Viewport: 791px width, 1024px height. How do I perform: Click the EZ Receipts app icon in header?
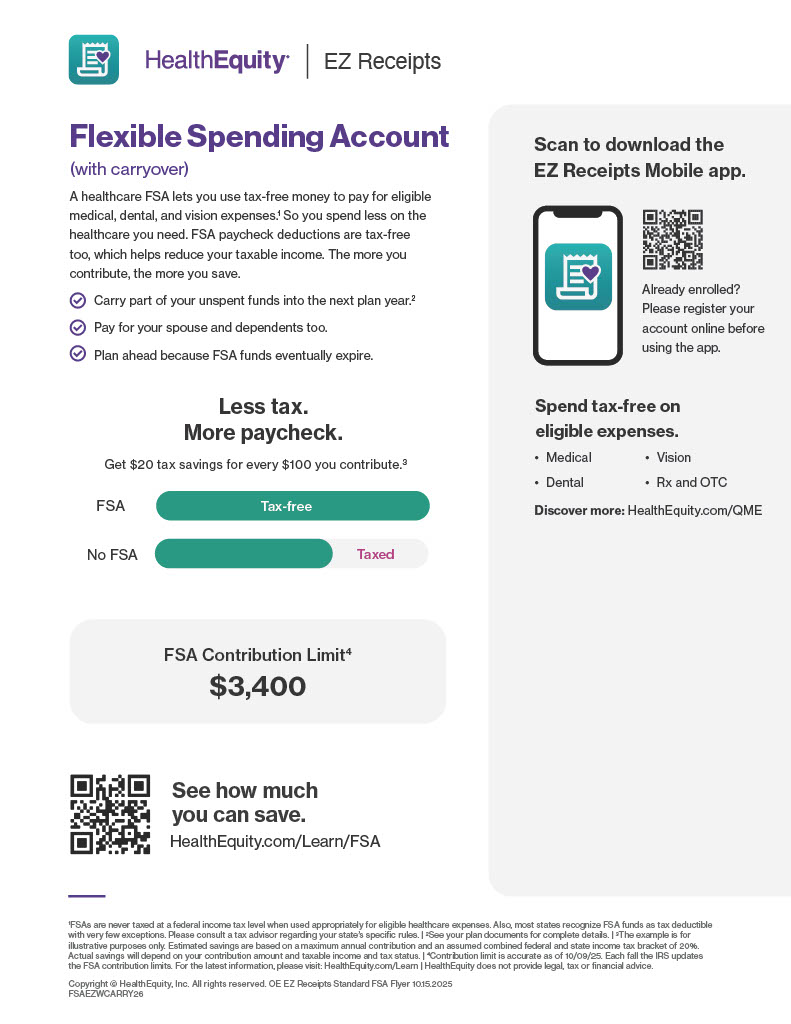tap(94, 60)
